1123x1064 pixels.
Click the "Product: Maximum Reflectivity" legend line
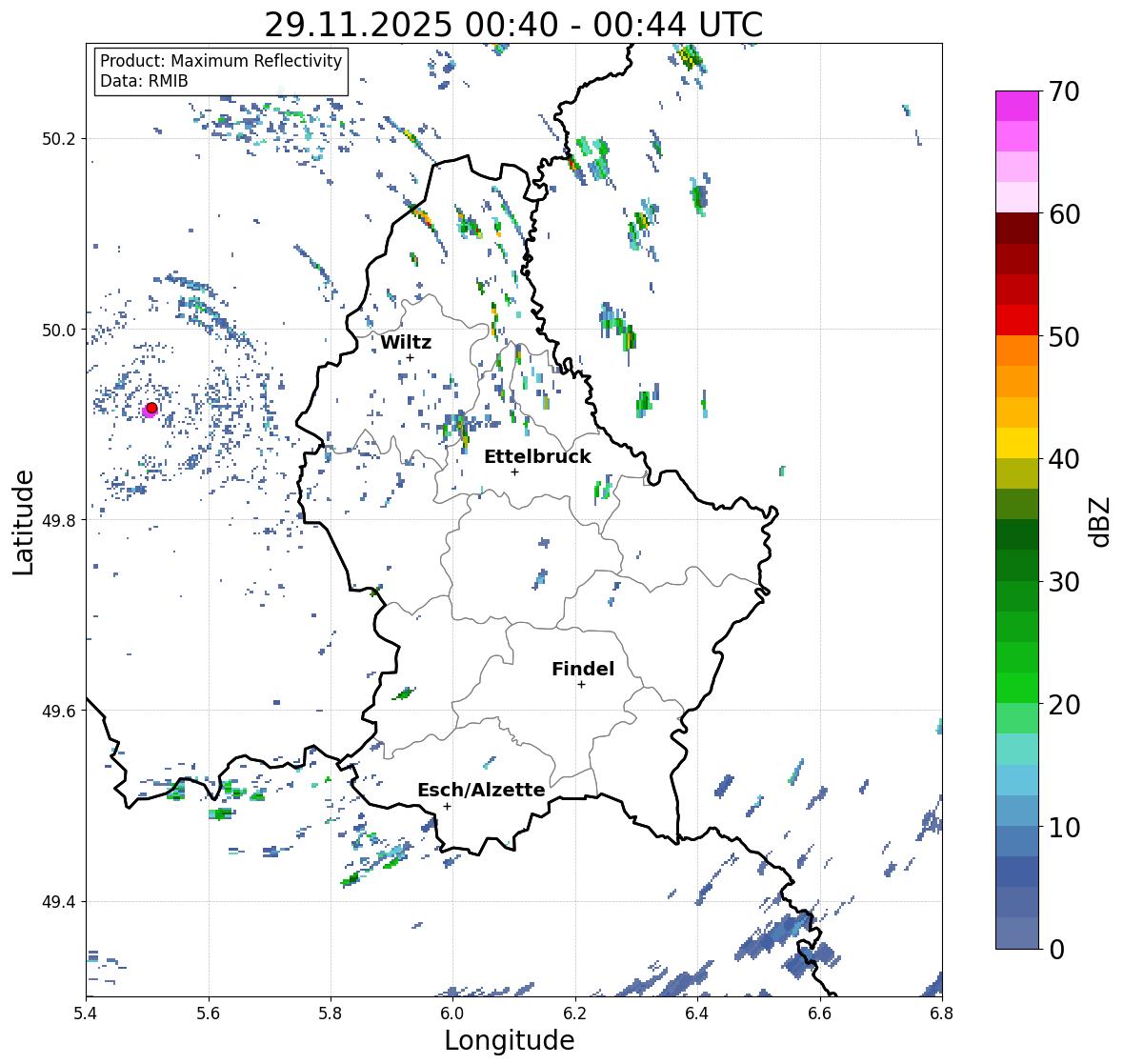(x=221, y=61)
